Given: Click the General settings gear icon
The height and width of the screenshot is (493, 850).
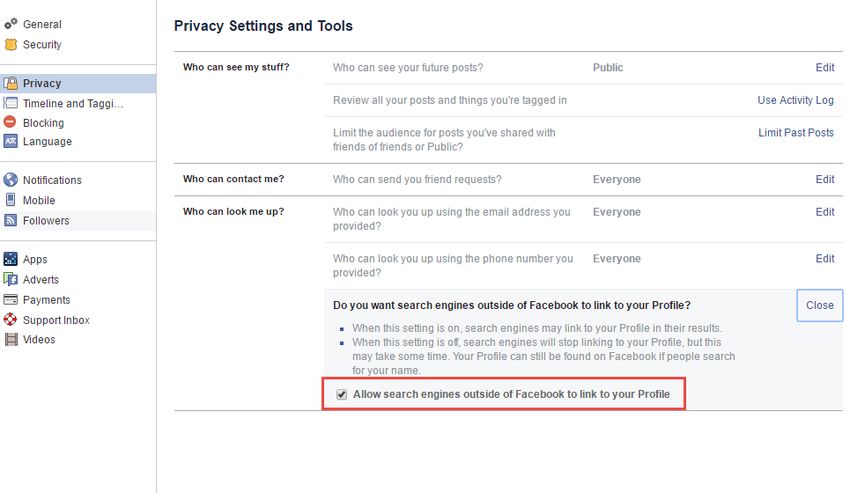Looking at the screenshot, I should [10, 24].
